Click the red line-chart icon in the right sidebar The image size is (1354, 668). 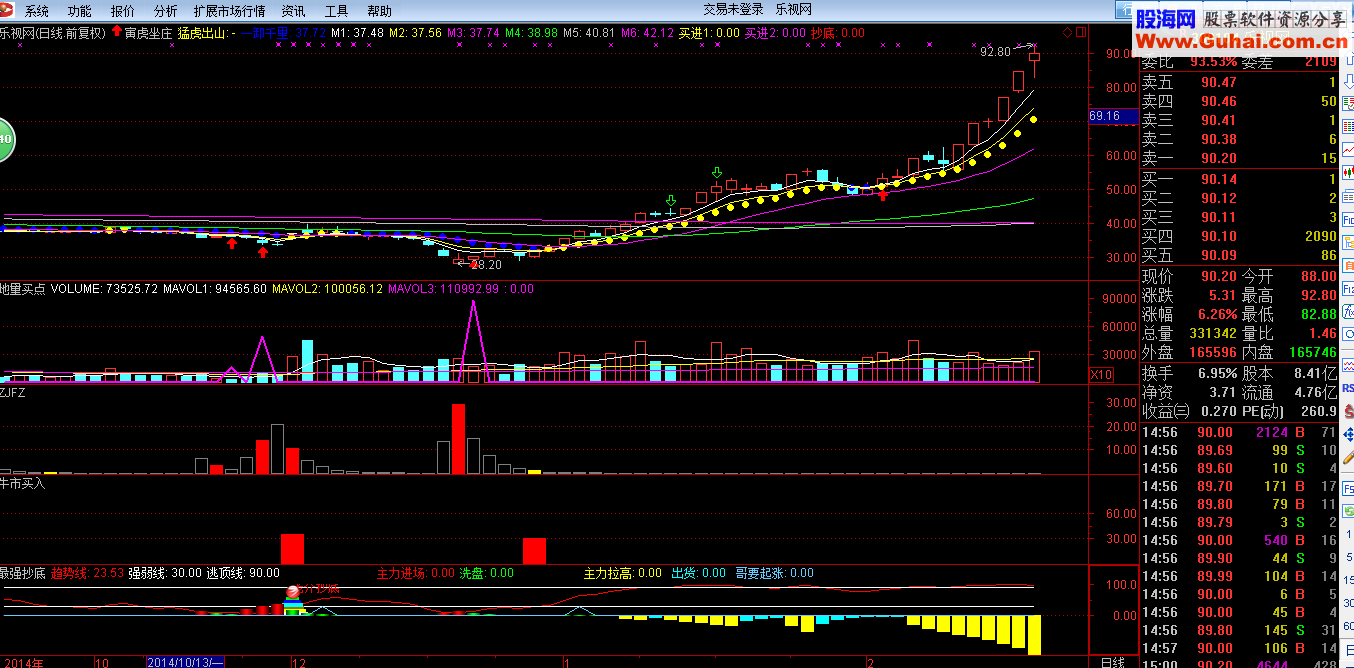coord(1347,149)
